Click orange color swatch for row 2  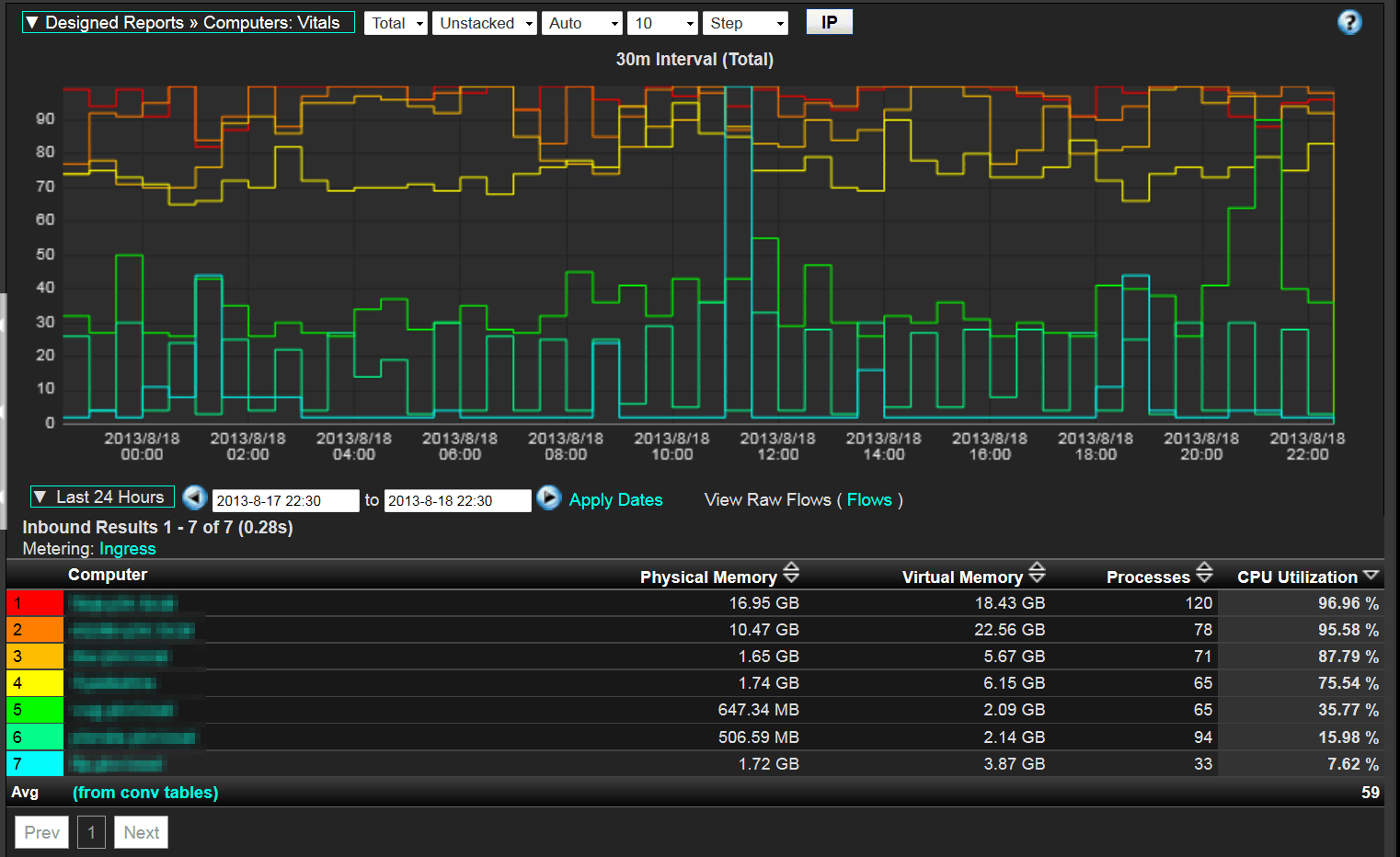click(x=35, y=630)
